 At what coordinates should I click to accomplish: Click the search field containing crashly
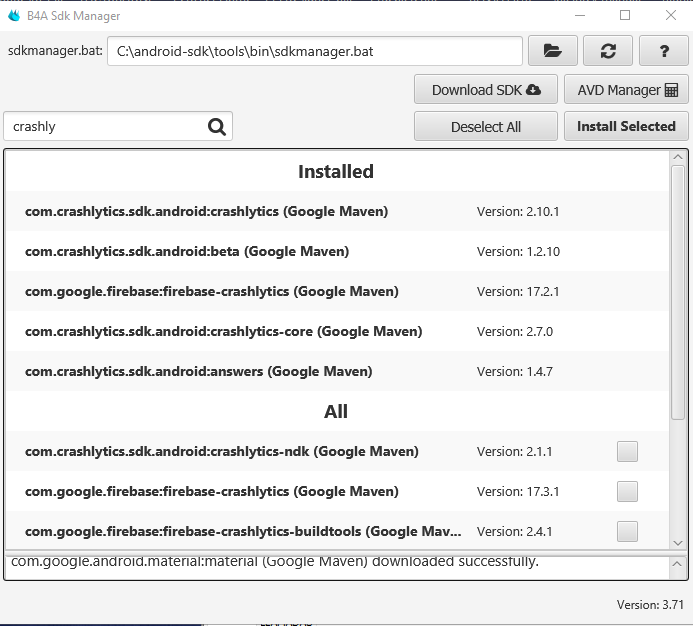(x=105, y=126)
